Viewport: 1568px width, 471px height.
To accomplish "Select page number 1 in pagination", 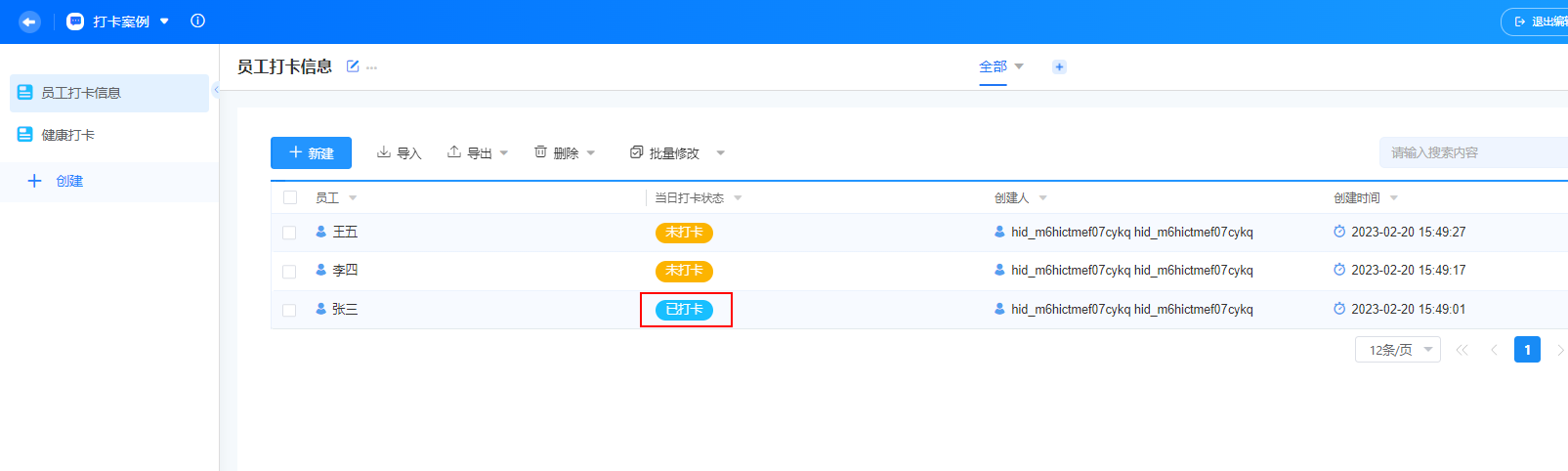I will (x=1527, y=349).
